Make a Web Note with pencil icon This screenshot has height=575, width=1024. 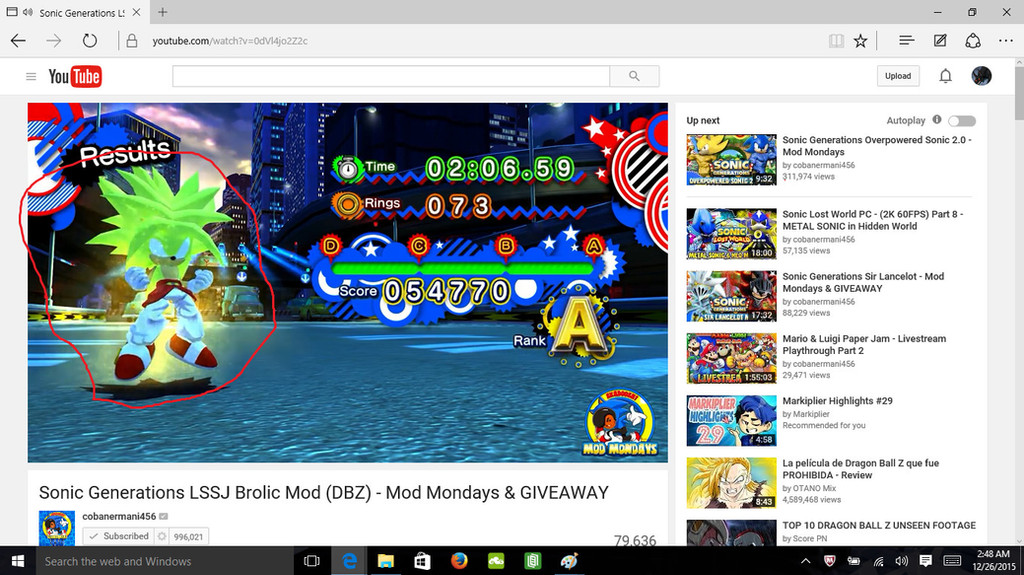pos(940,41)
